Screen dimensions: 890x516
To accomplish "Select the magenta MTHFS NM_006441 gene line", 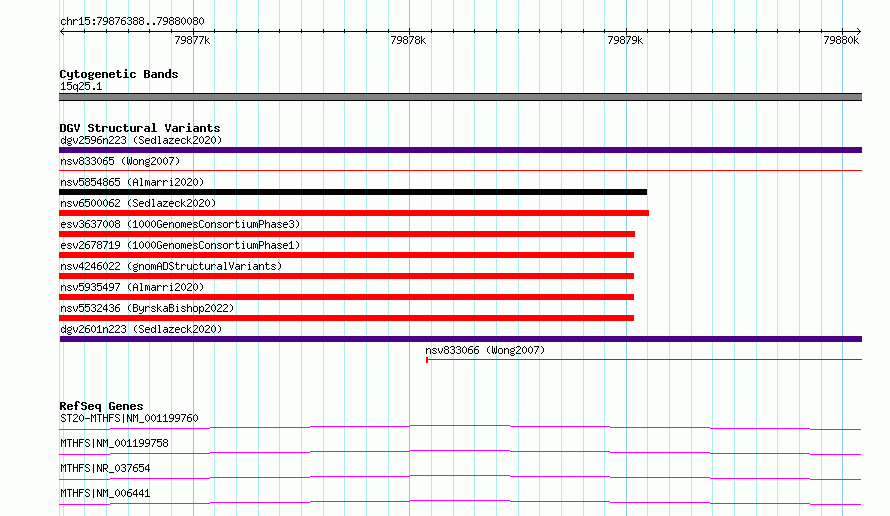I will tap(460, 502).
